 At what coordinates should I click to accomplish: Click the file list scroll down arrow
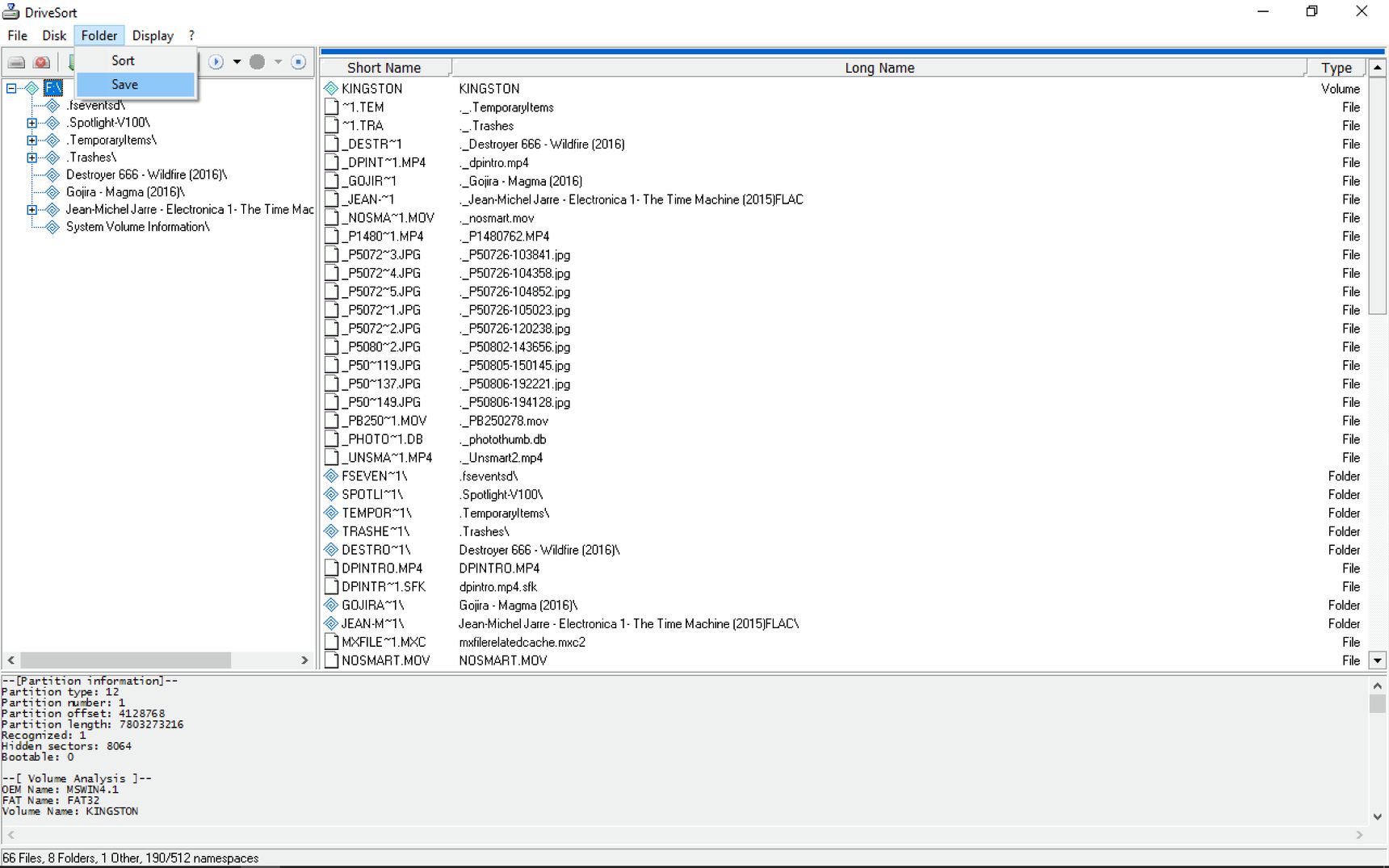tap(1378, 660)
